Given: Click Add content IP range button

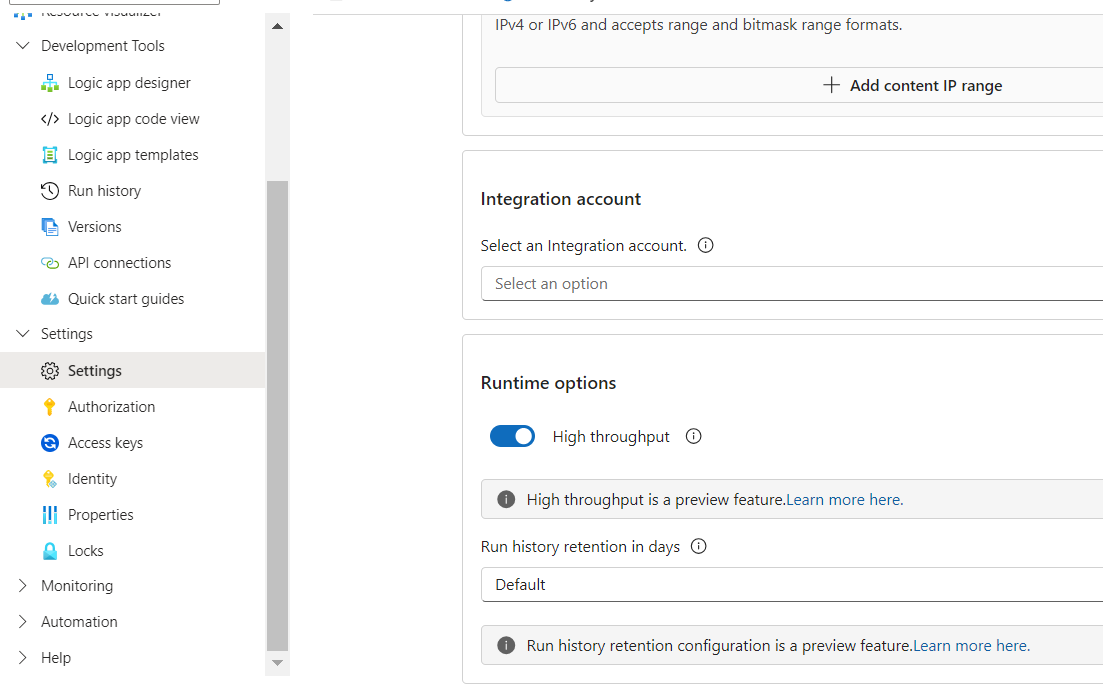Looking at the screenshot, I should coord(912,86).
